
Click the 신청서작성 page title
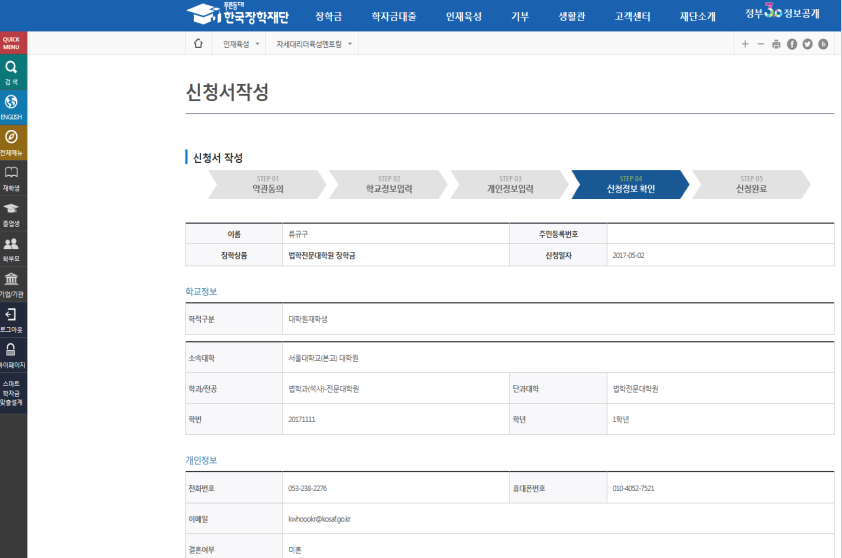coord(227,92)
